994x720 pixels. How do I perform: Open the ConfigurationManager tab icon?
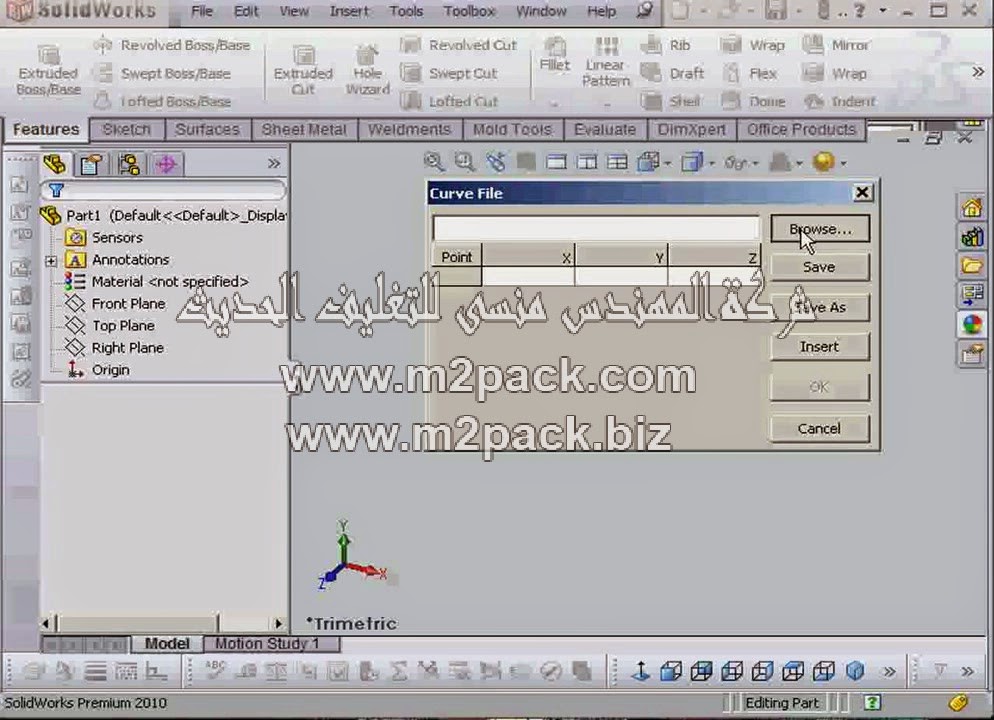tap(129, 164)
